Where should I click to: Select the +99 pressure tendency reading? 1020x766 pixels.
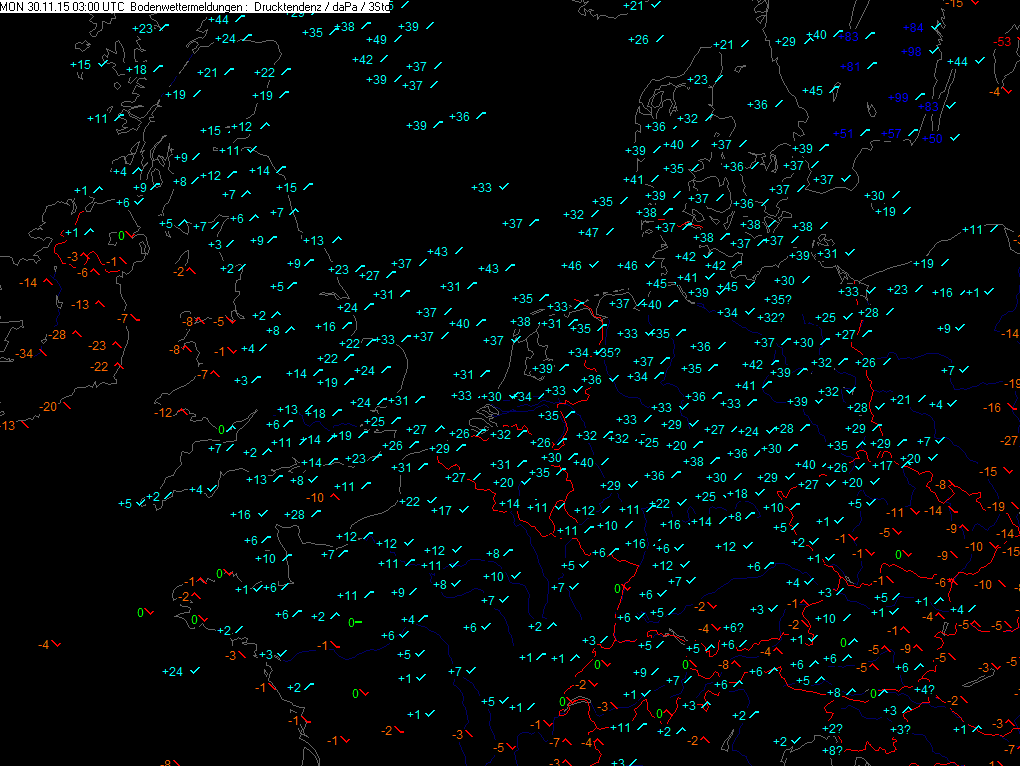(x=898, y=98)
